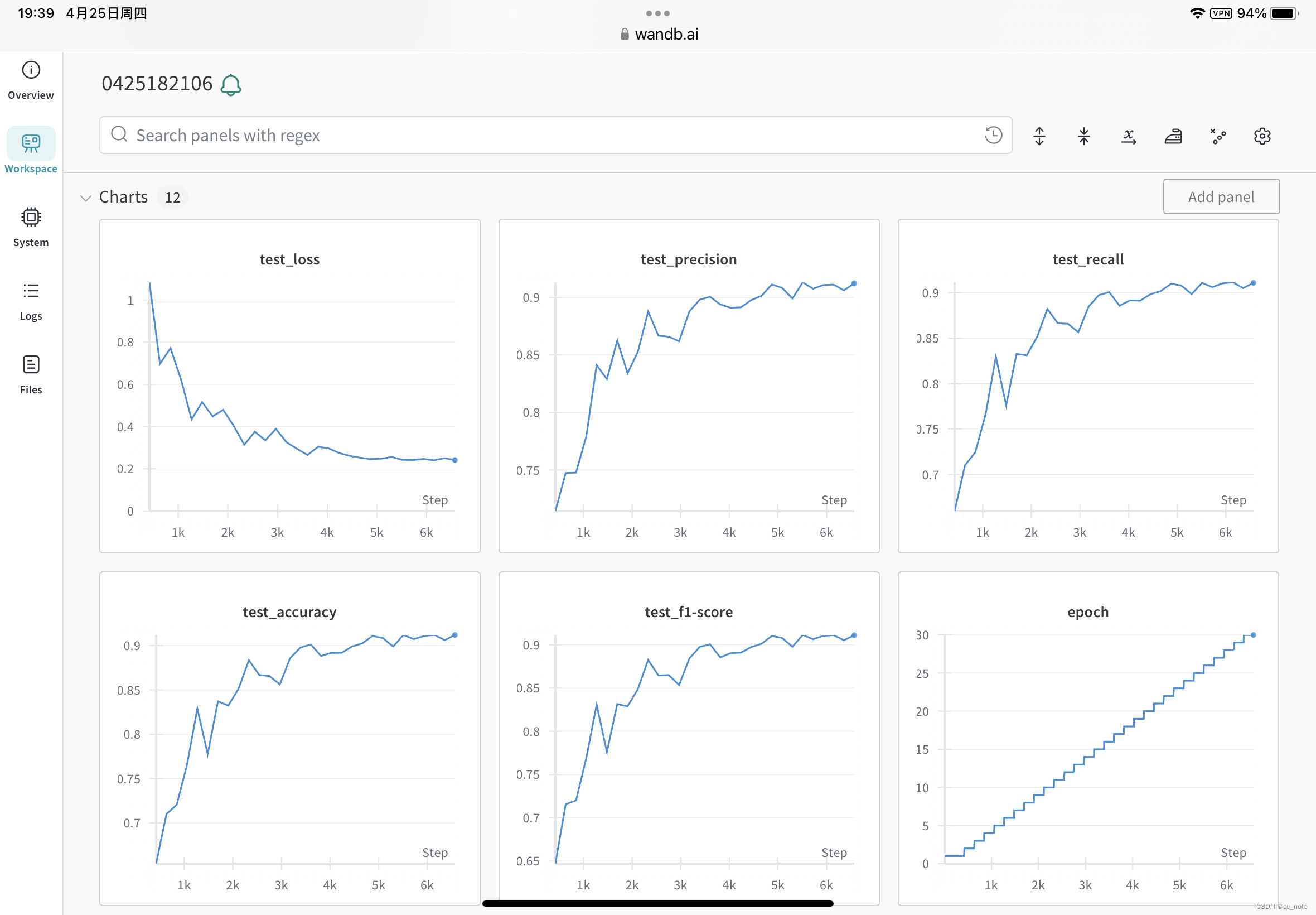The height and width of the screenshot is (915, 1316).
Task: Open the Files panel
Action: (x=31, y=374)
